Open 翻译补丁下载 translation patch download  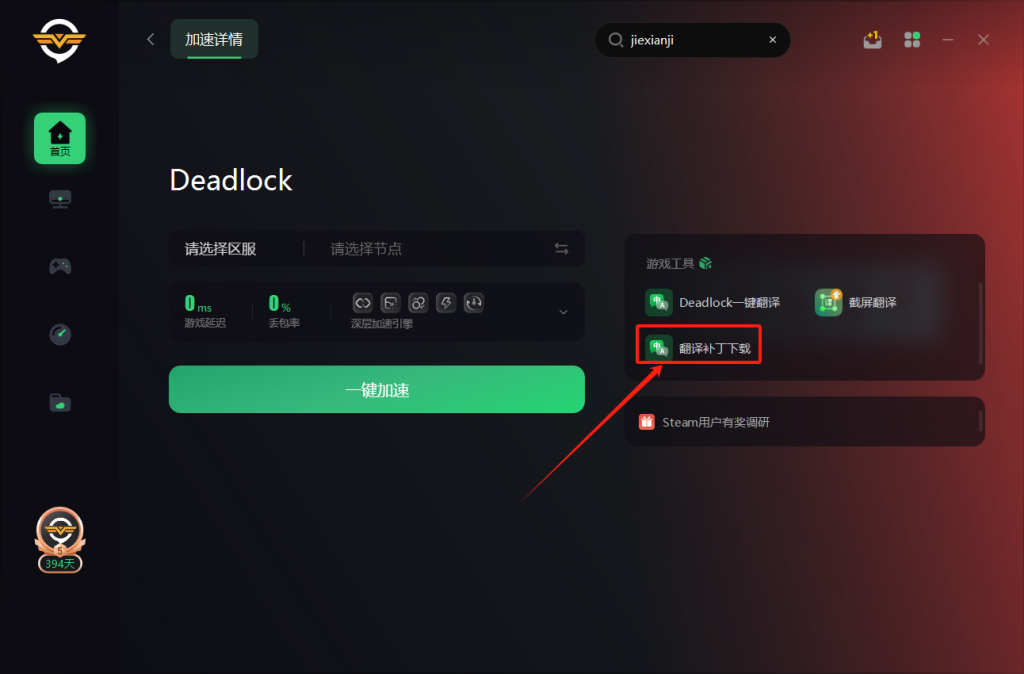(x=699, y=347)
